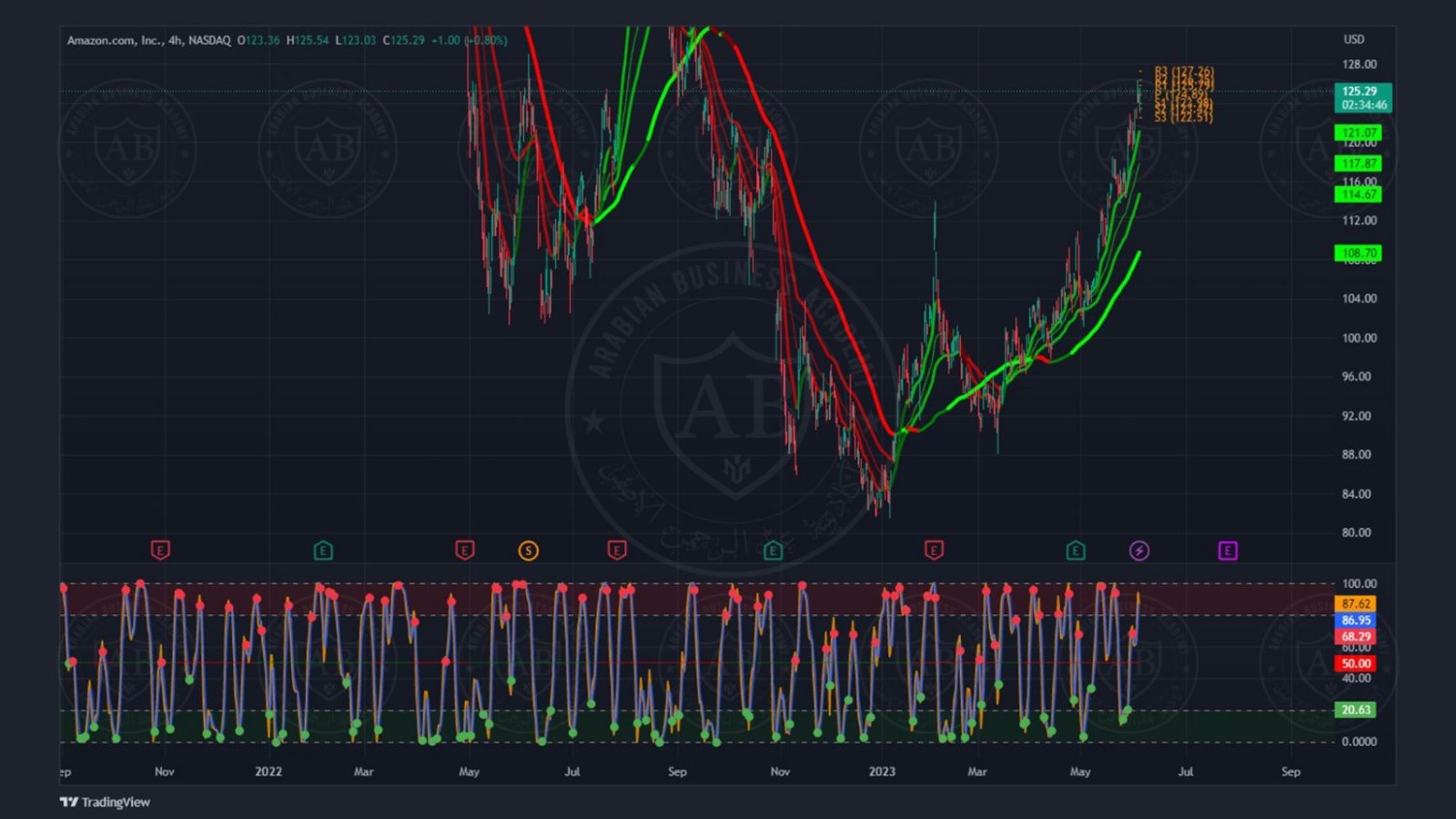Open the green earnings marker at May 2023
This screenshot has height=819, width=1456.
coord(1075,550)
